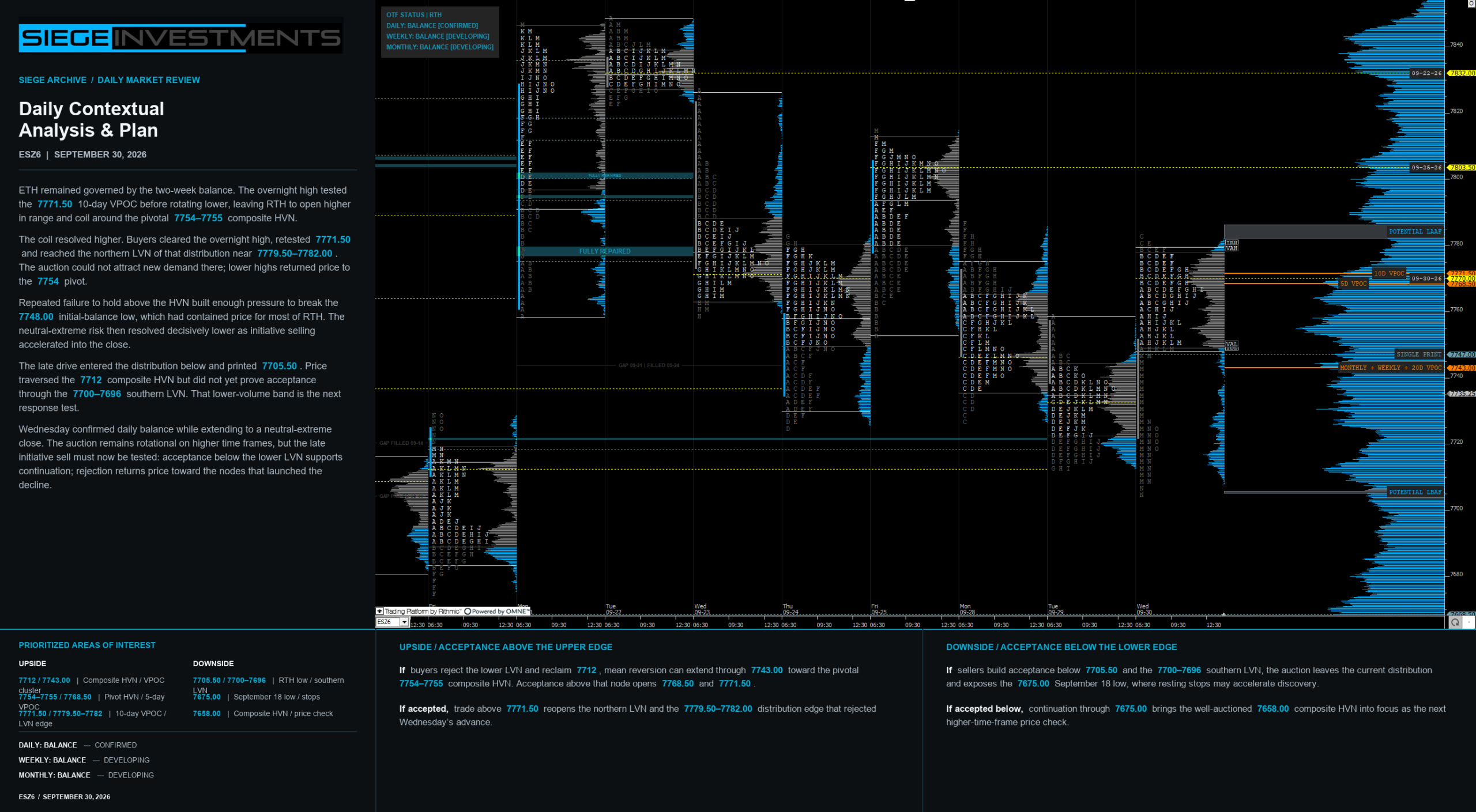Click the 7743.00 orange price marker
This screenshot has height=812, width=1476.
[1462, 368]
